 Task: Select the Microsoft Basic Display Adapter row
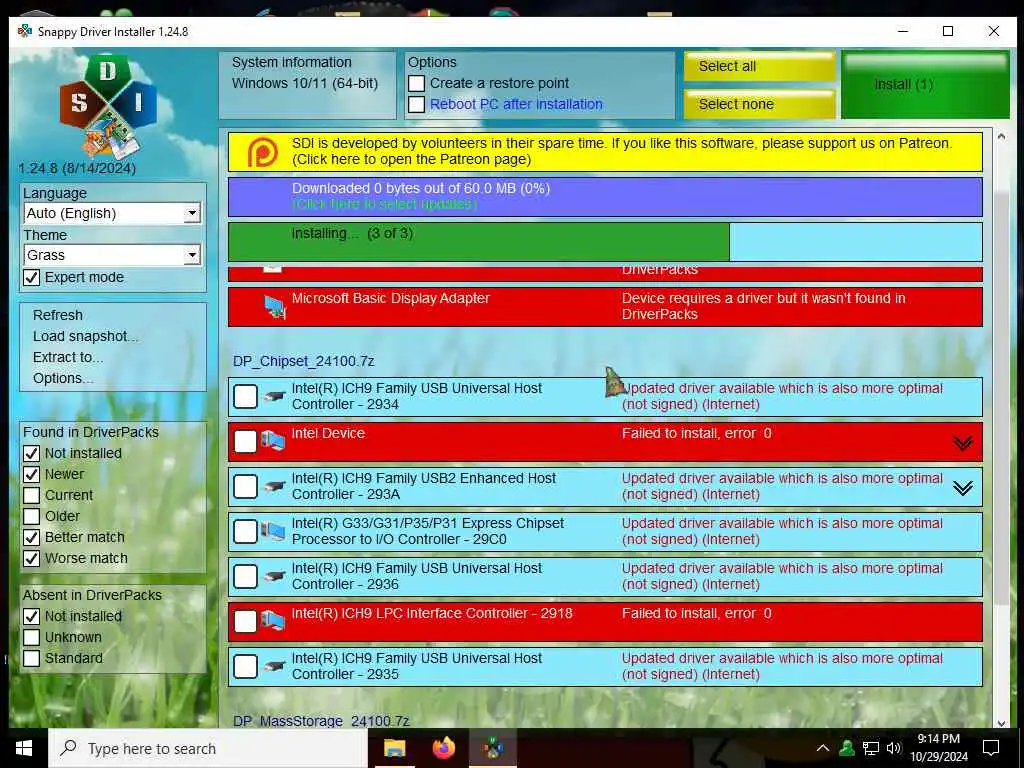coord(605,306)
